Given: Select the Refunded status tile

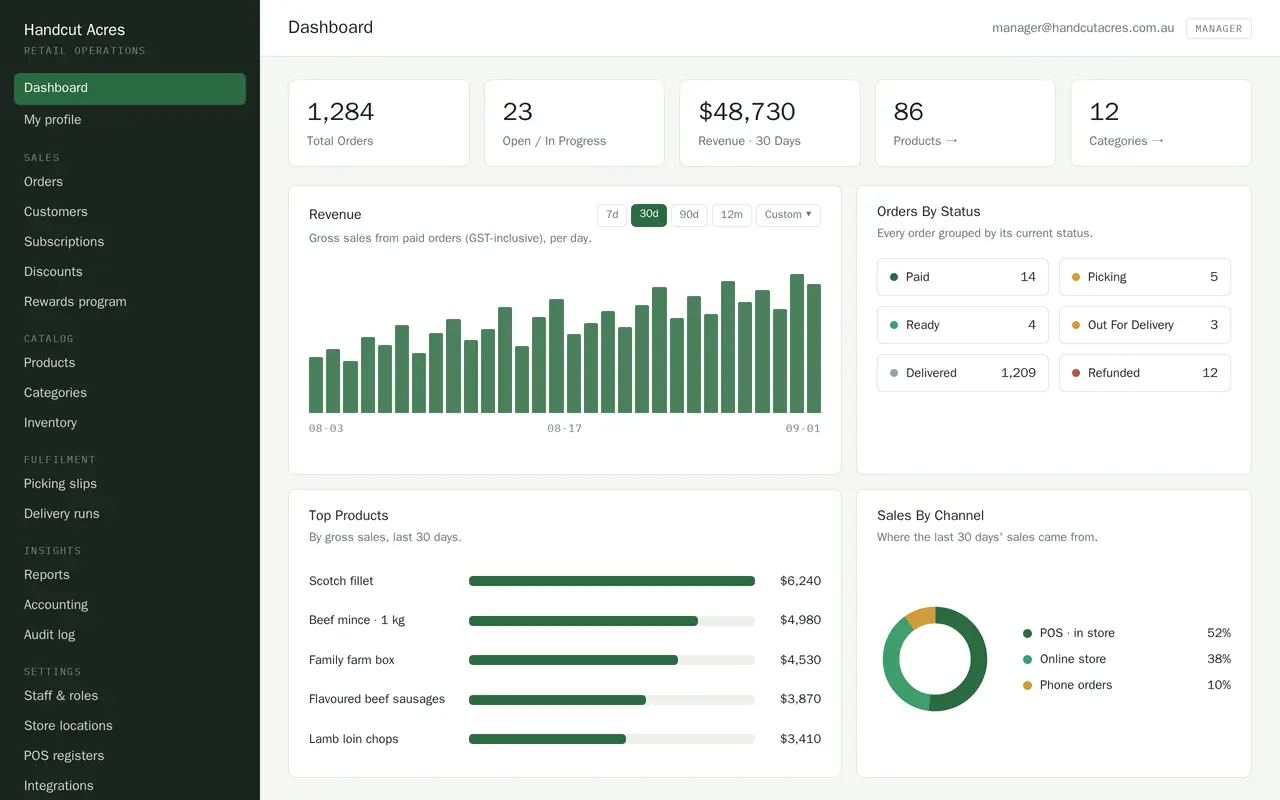Looking at the screenshot, I should pos(1145,373).
